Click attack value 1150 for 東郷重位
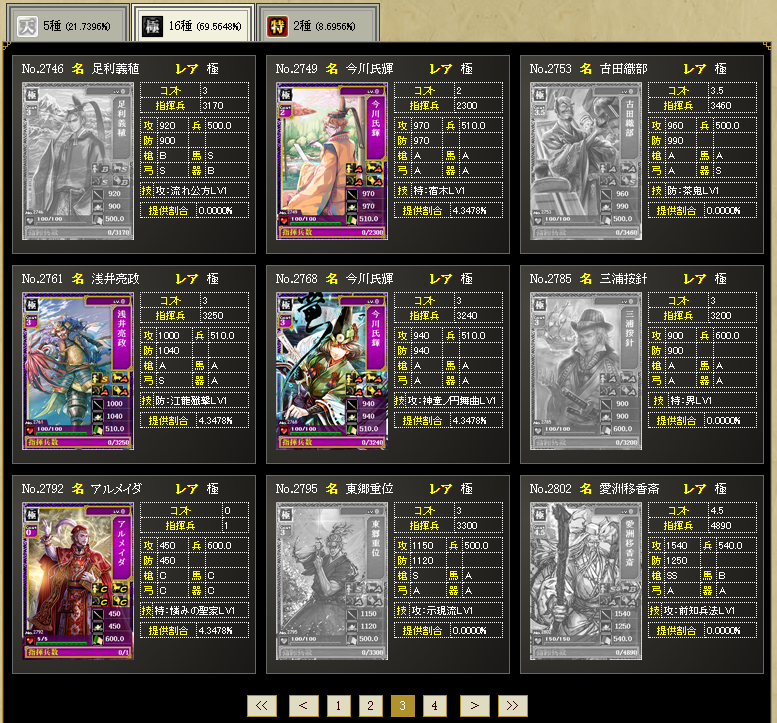This screenshot has height=723, width=777. (x=423, y=546)
